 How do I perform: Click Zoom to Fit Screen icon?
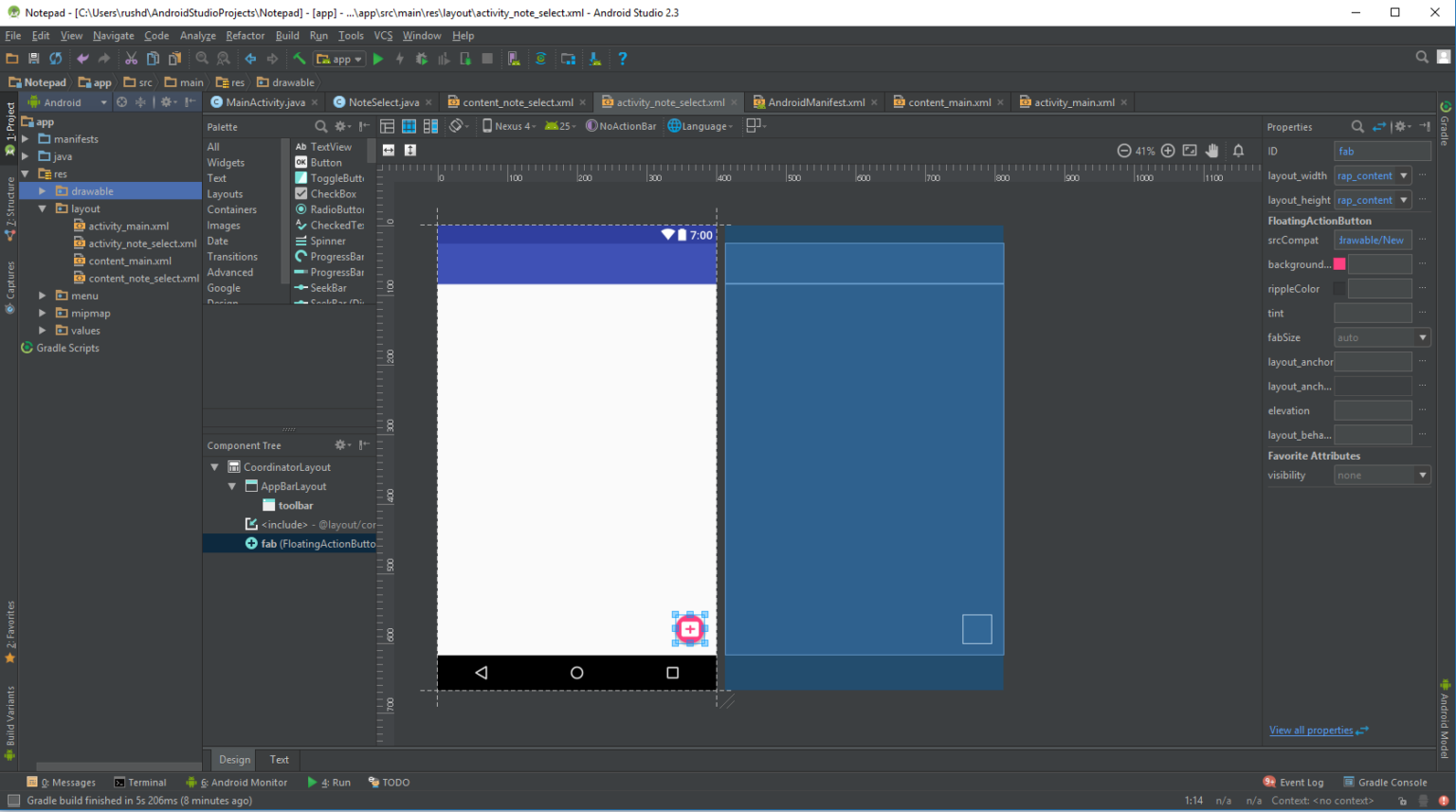(x=1190, y=151)
